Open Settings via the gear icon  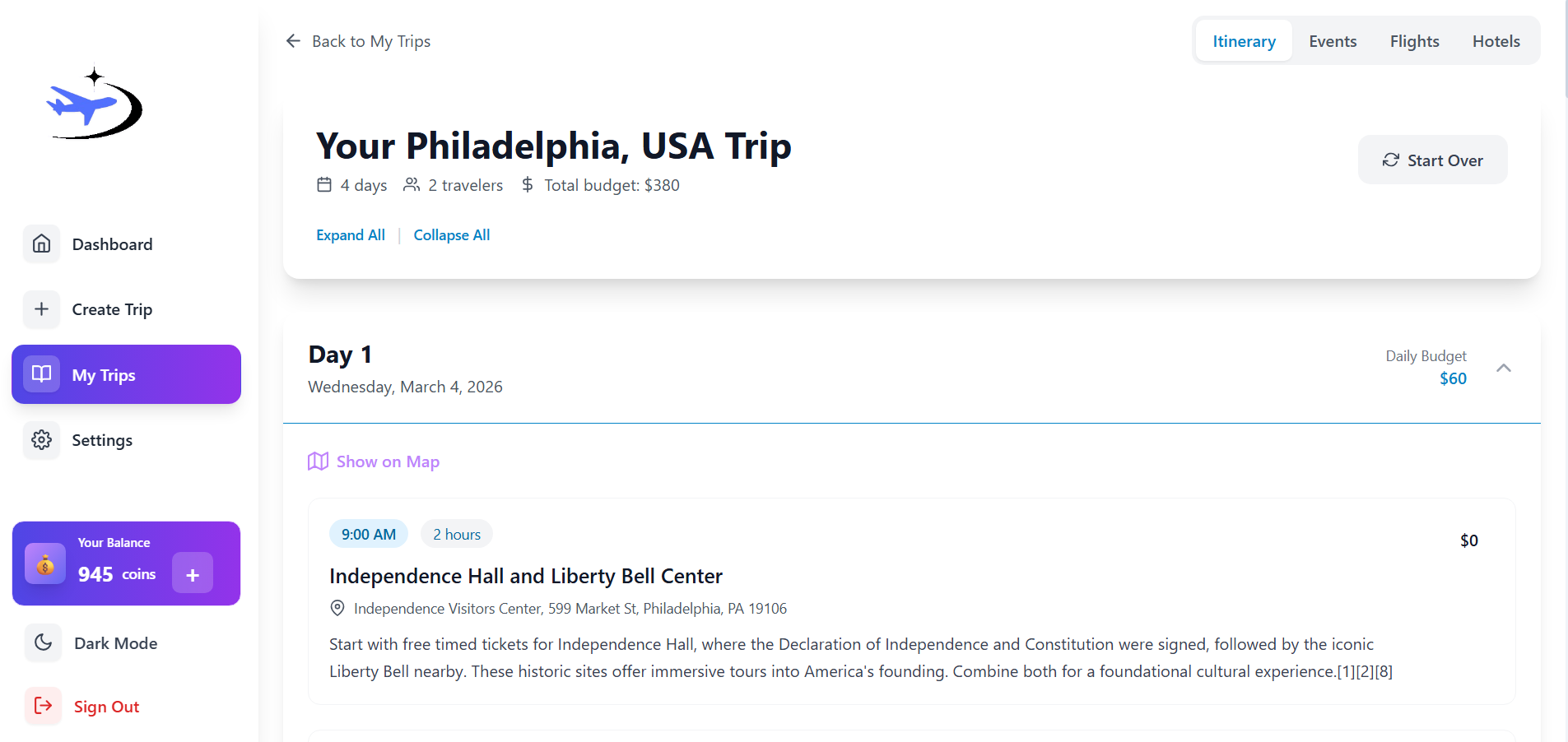tap(41, 440)
